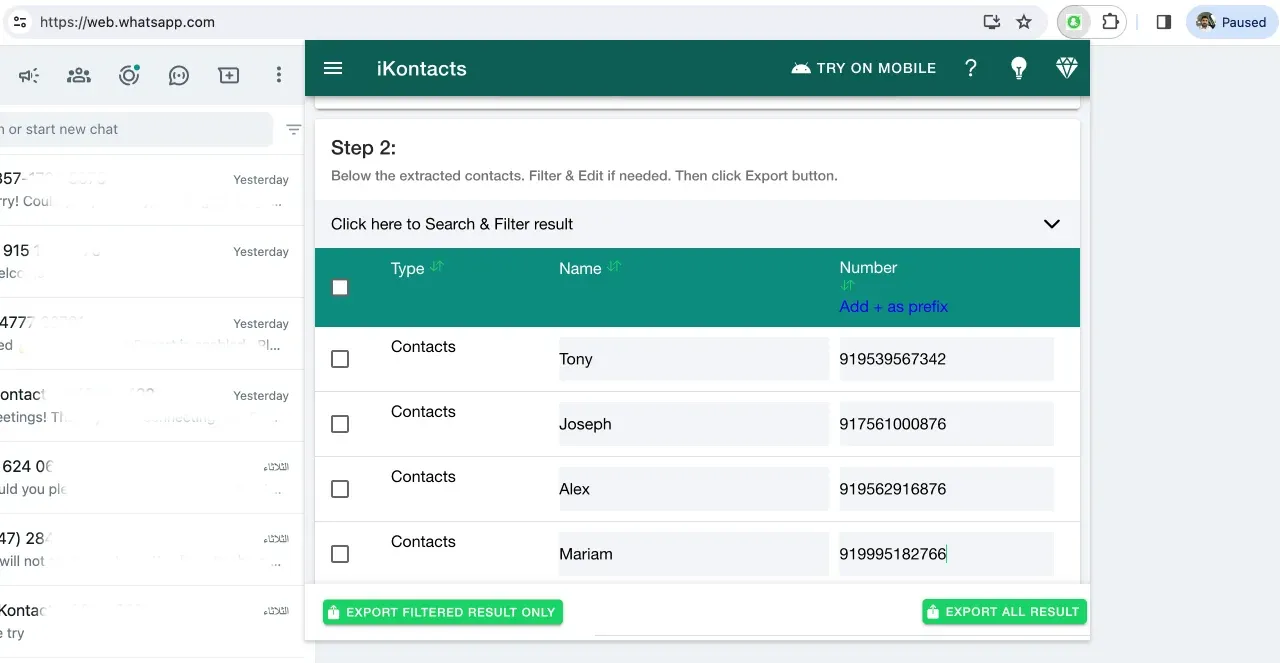
Task: Edit the Joseph name field
Action: coord(693,424)
